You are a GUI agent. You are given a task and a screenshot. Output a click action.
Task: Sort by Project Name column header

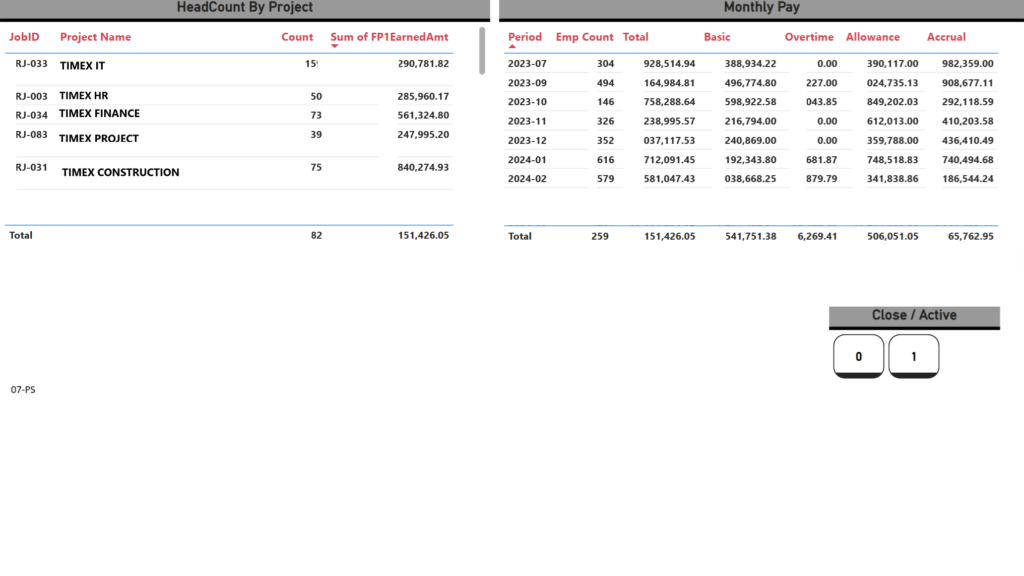point(95,37)
